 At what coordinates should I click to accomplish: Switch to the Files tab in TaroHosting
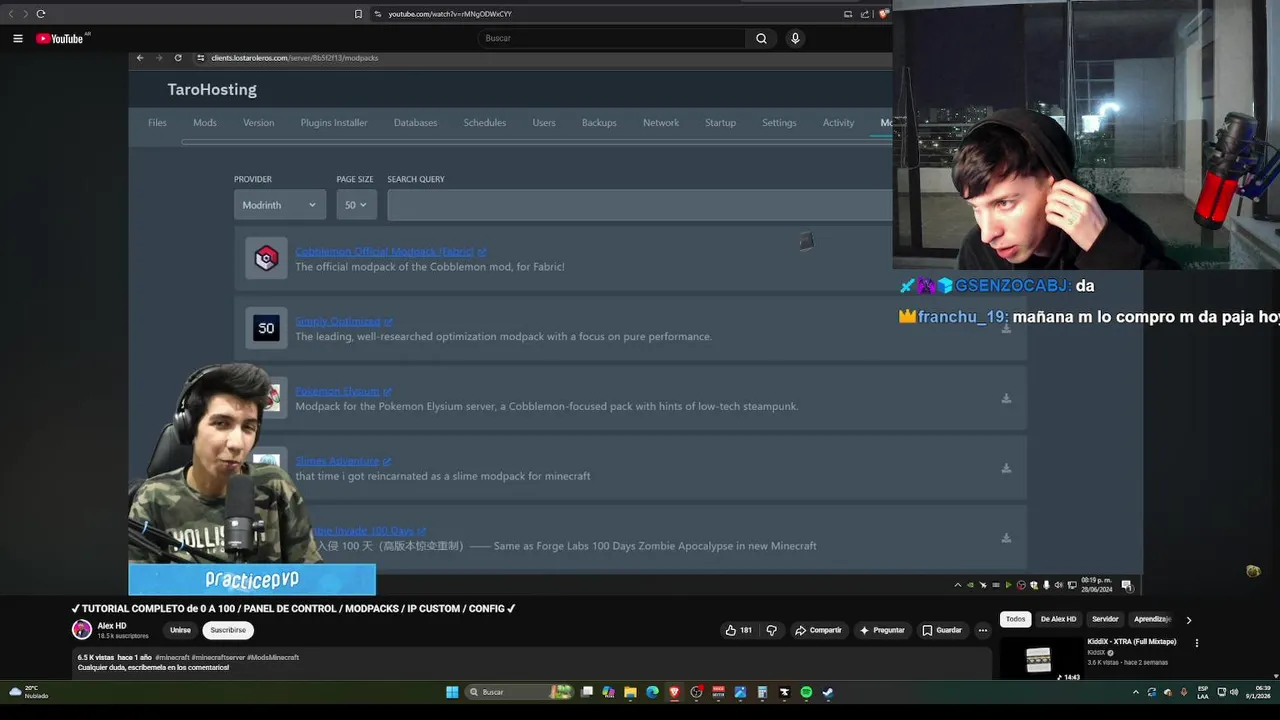(157, 123)
